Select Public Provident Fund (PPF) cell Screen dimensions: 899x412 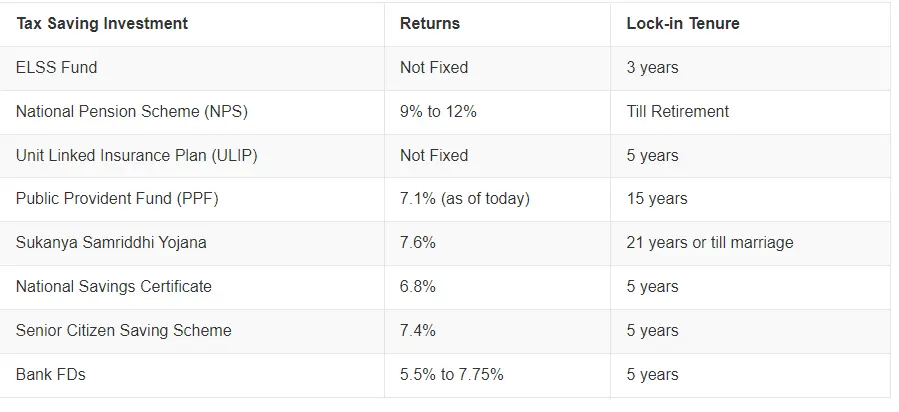117,199
